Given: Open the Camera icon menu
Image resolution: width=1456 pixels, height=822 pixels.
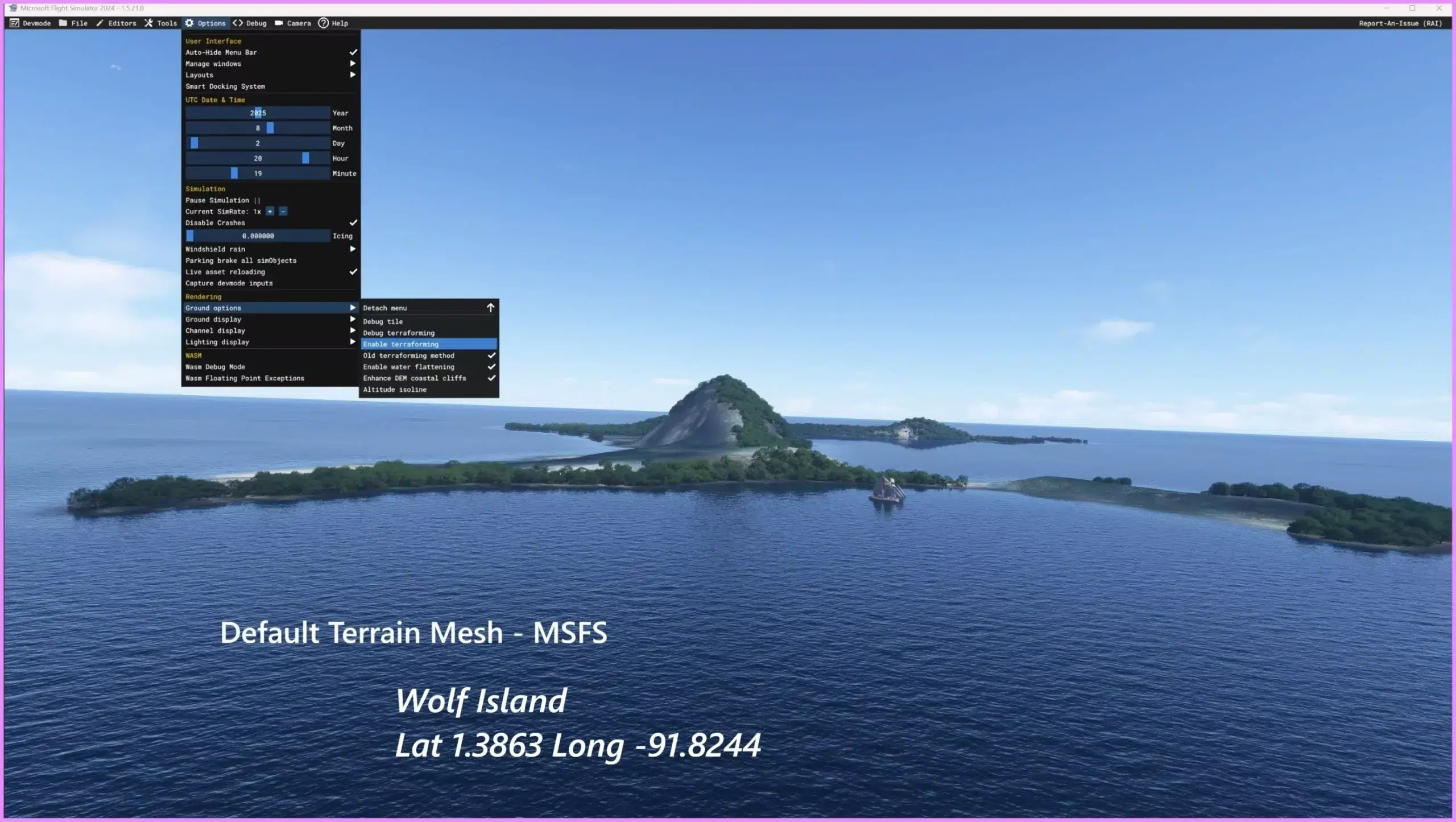Looking at the screenshot, I should click(279, 23).
